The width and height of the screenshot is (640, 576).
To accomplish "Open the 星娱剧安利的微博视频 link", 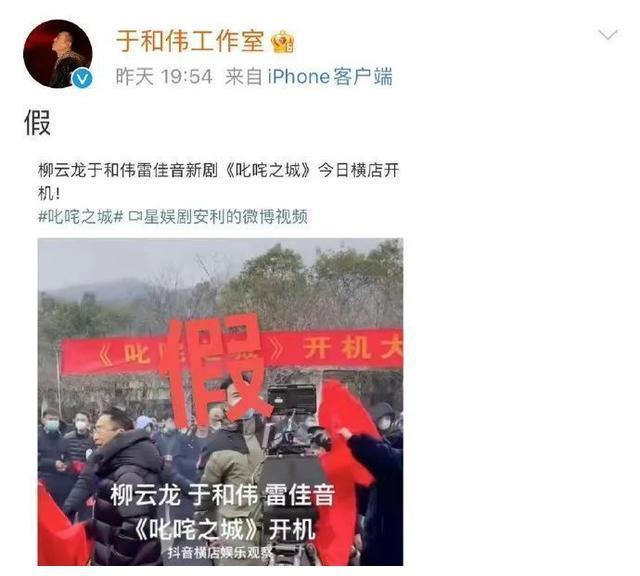I will click(226, 216).
